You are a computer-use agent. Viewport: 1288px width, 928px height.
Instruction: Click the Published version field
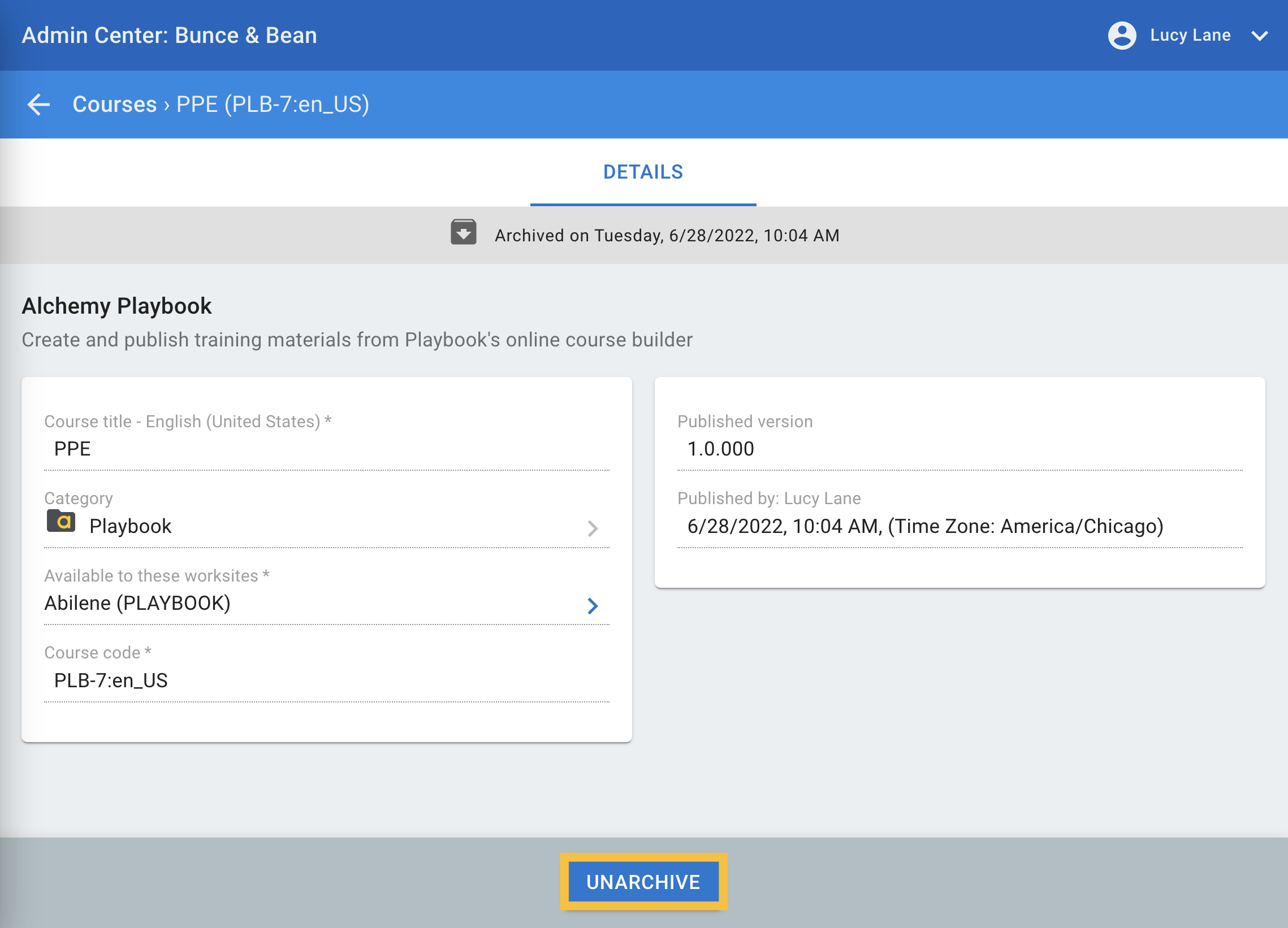(958, 449)
